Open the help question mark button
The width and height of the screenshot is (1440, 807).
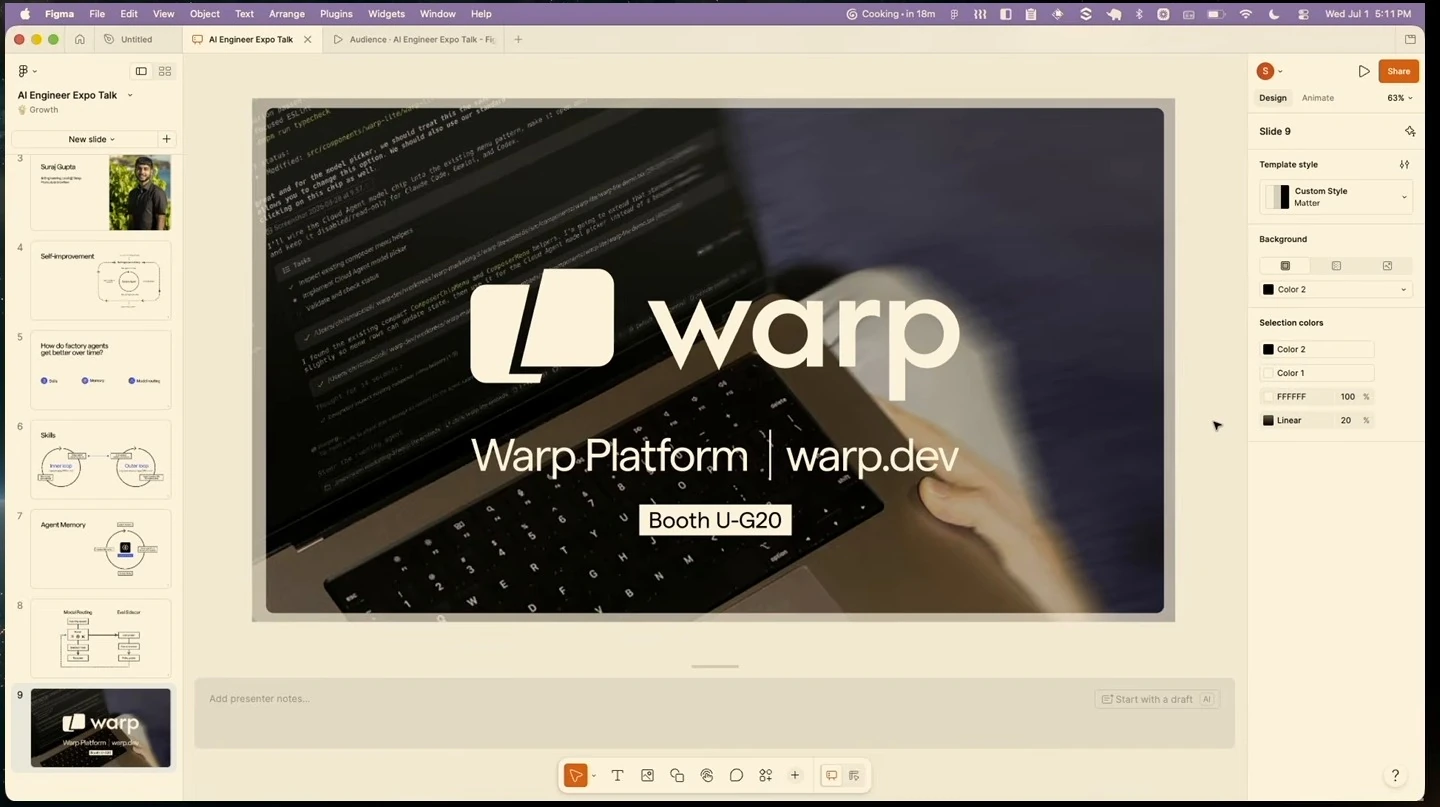click(1395, 775)
